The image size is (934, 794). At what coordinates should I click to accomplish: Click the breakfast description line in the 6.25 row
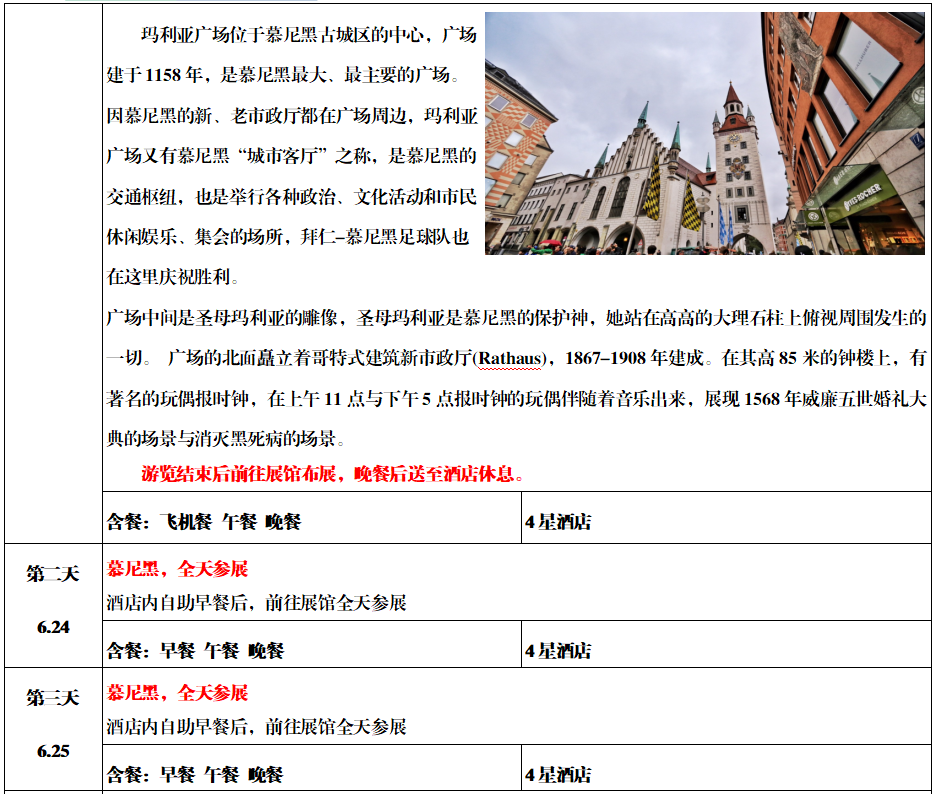(x=257, y=727)
